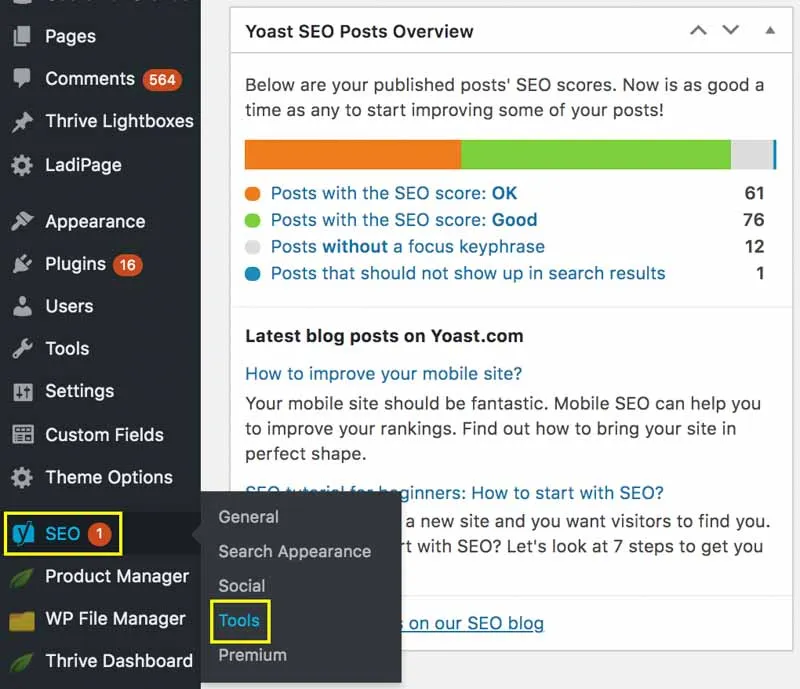The height and width of the screenshot is (689, 800).
Task: Click the Yoast SEO Posts Overview title
Action: click(359, 32)
